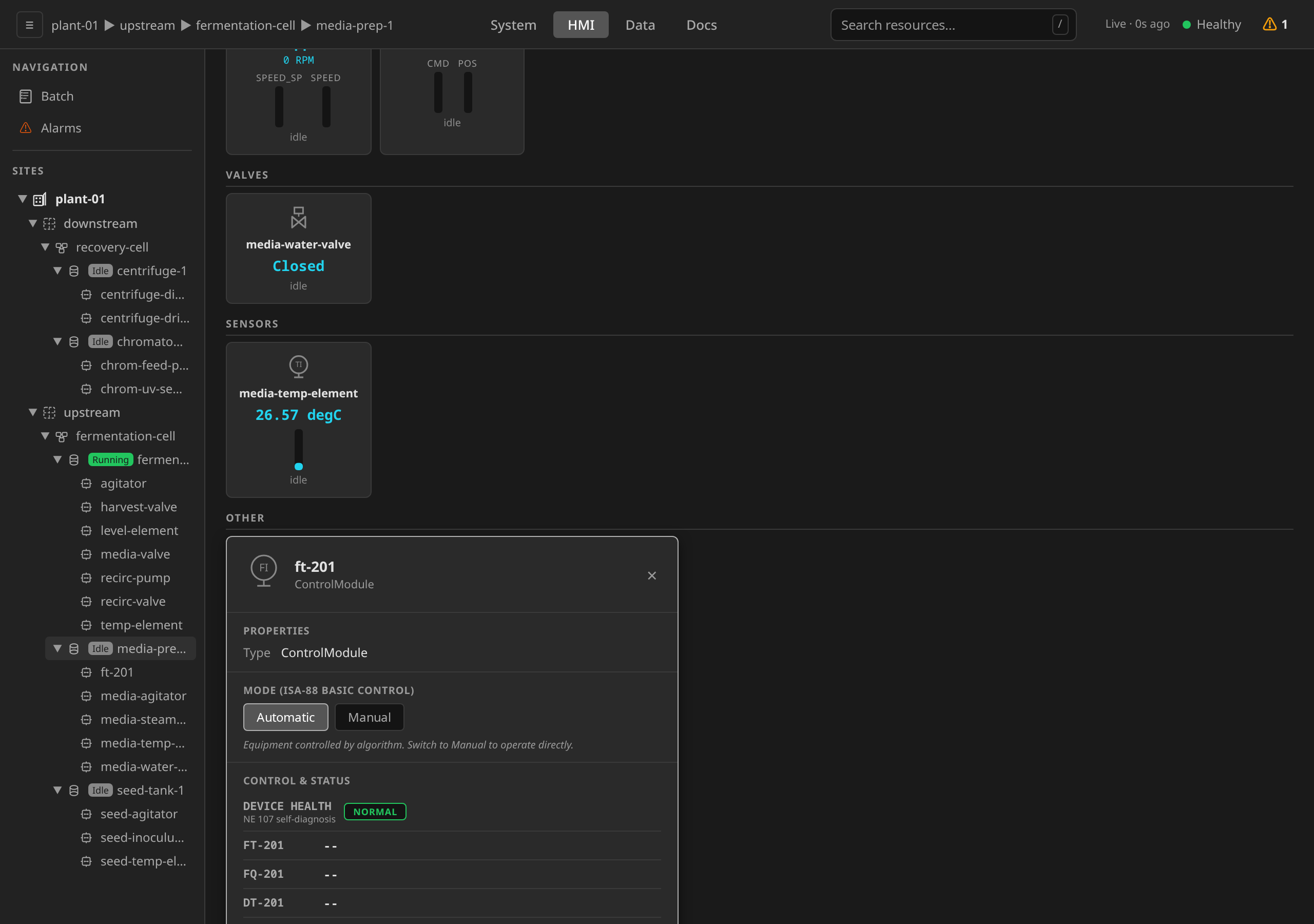Select media-valve in the tree
Screen dimensions: 1314x924
coord(135,554)
